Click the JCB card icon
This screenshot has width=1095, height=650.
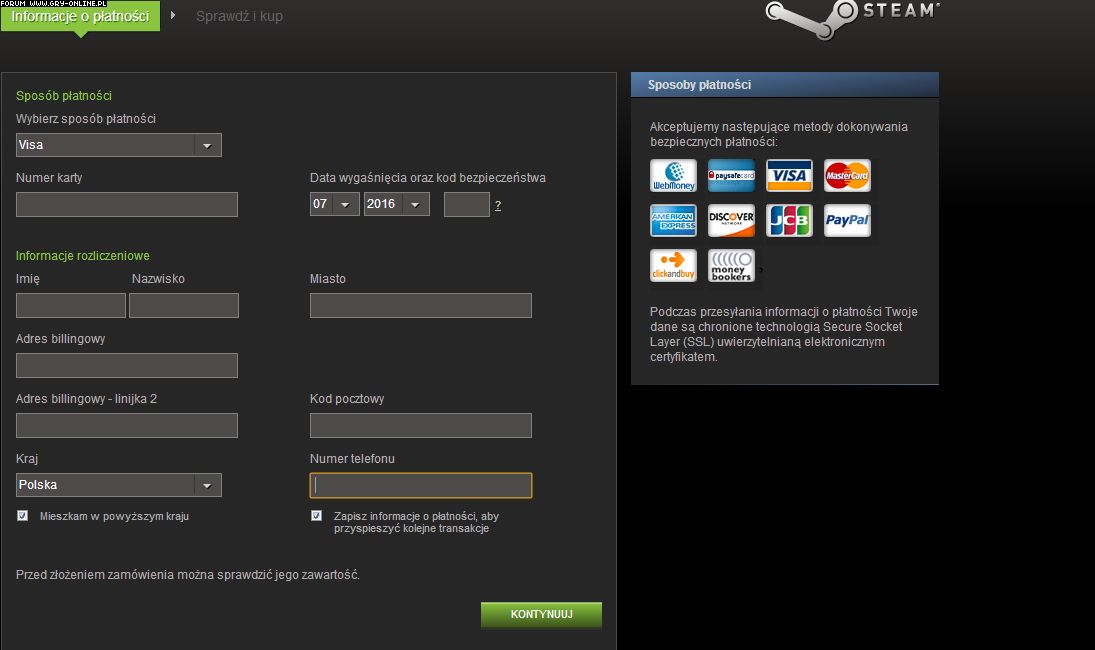pos(789,221)
